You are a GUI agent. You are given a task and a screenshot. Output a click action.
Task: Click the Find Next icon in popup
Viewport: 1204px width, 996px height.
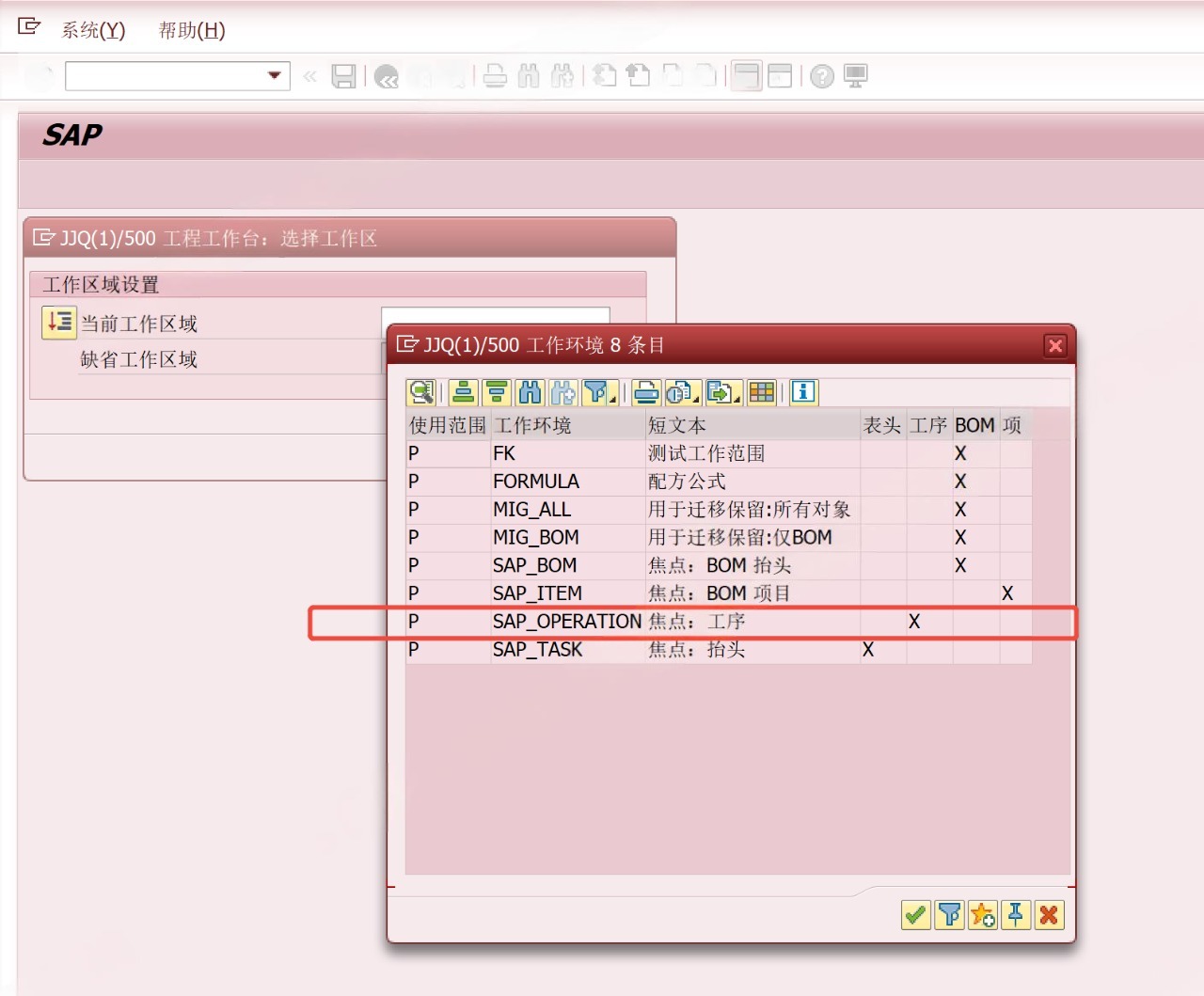click(x=563, y=392)
